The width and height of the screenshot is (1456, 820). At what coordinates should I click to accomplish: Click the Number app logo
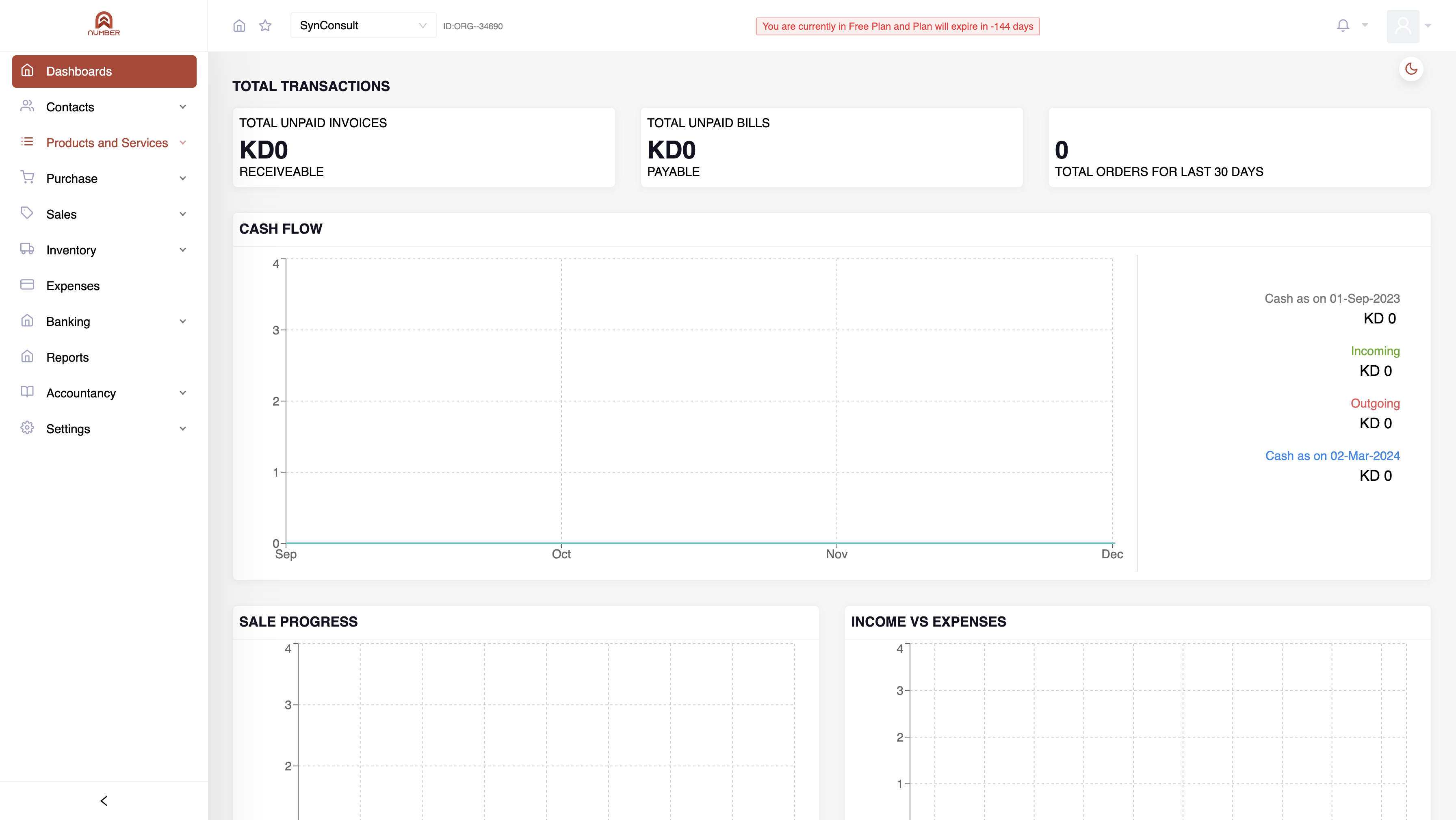pyautogui.click(x=104, y=24)
